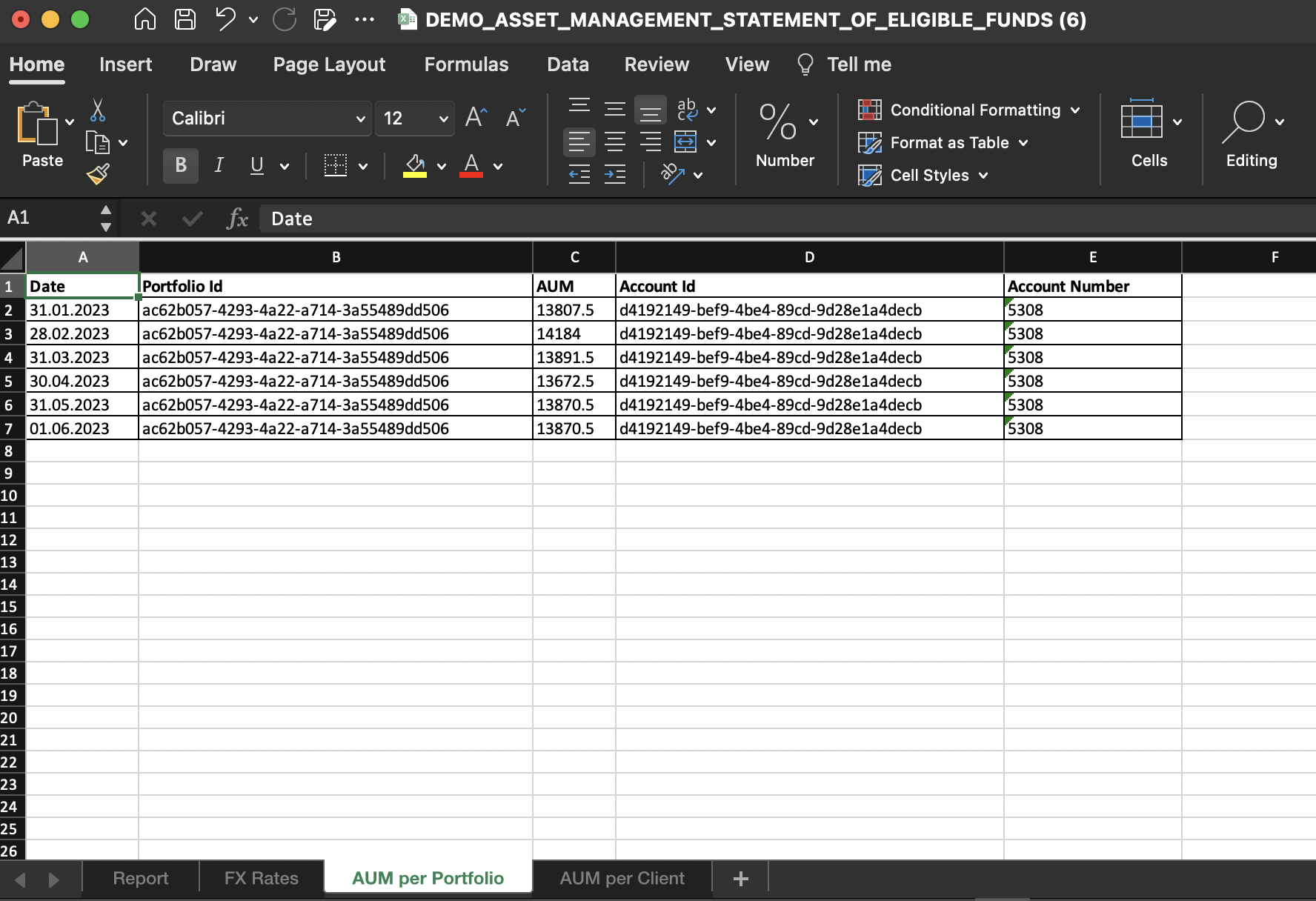The width and height of the screenshot is (1316, 901).
Task: Click the Merge cells icon
Action: tap(685, 142)
